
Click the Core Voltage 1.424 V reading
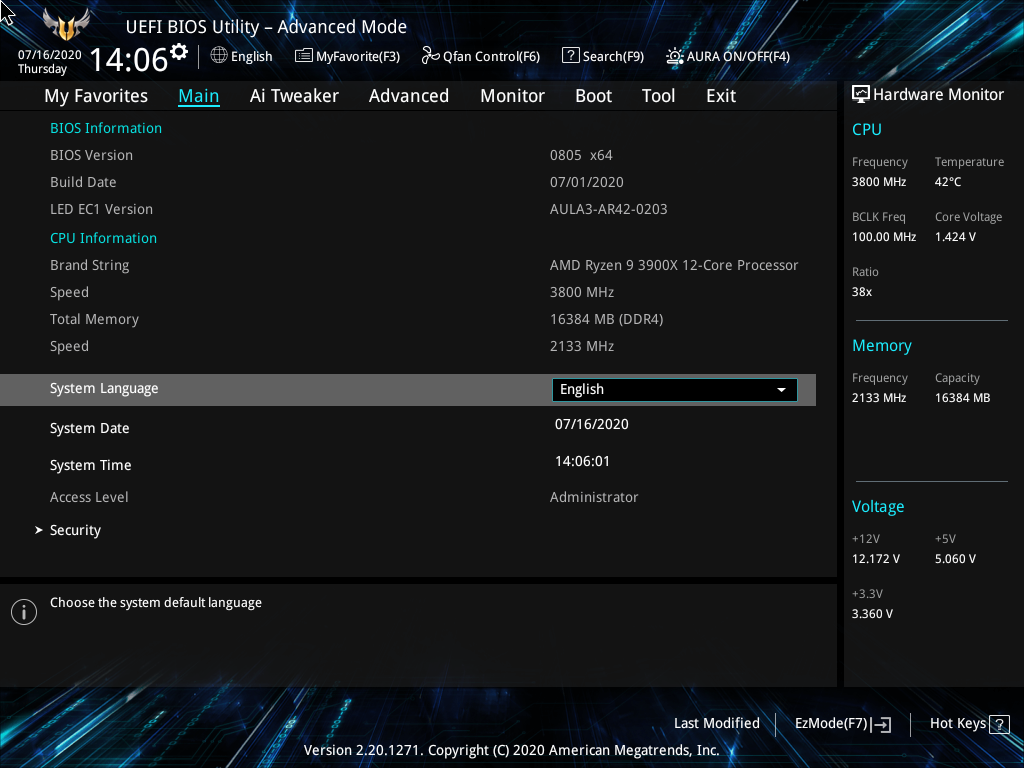[955, 237]
